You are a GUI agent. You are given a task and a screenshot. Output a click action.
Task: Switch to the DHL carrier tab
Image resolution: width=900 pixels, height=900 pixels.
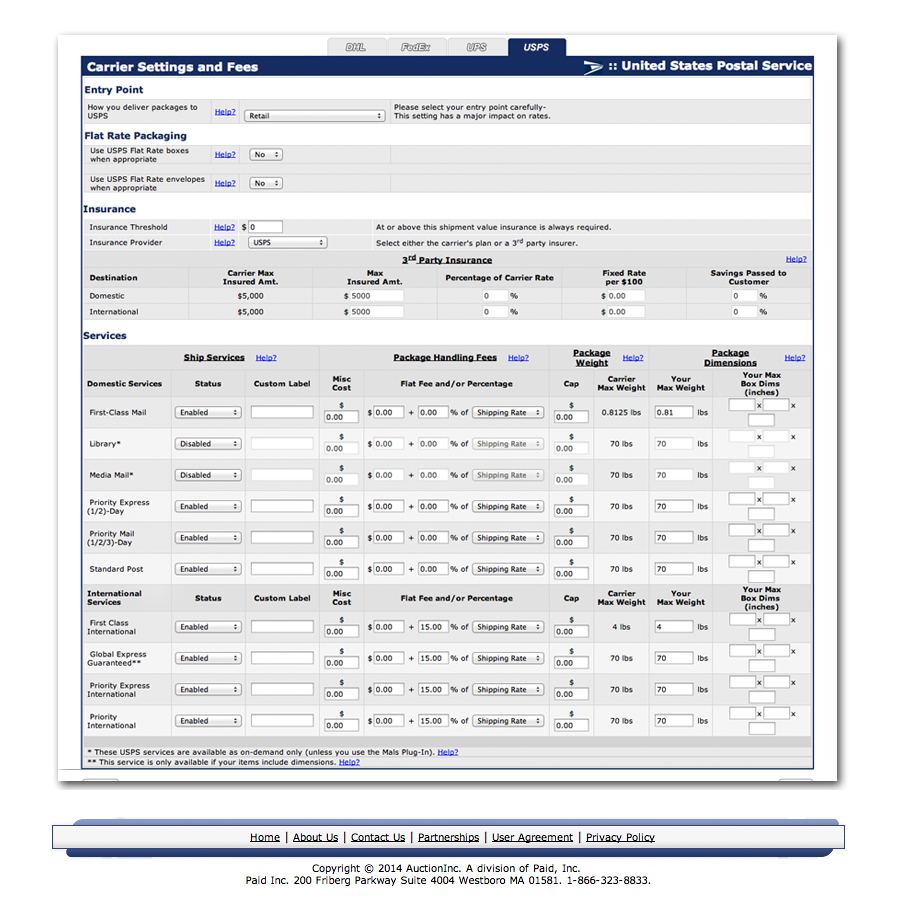point(356,47)
